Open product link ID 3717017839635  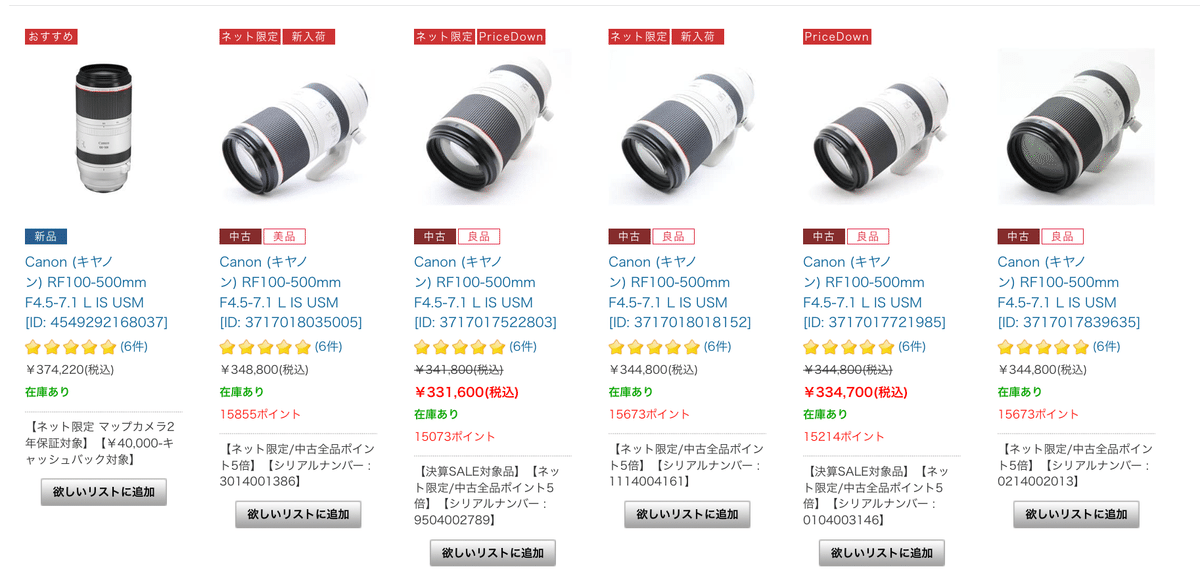point(1069,292)
